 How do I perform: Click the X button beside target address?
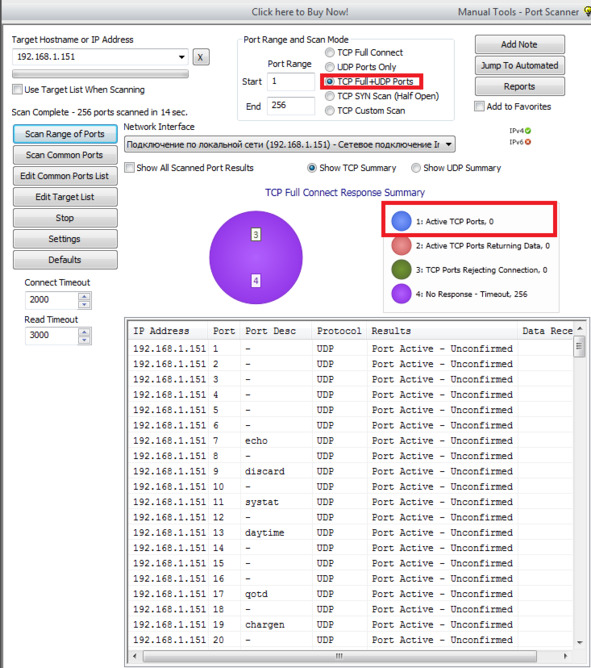(x=201, y=57)
